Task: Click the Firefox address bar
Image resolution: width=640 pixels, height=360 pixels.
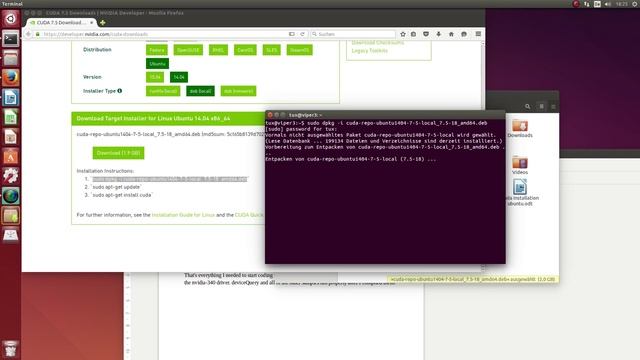Action: pyautogui.click(x=163, y=34)
